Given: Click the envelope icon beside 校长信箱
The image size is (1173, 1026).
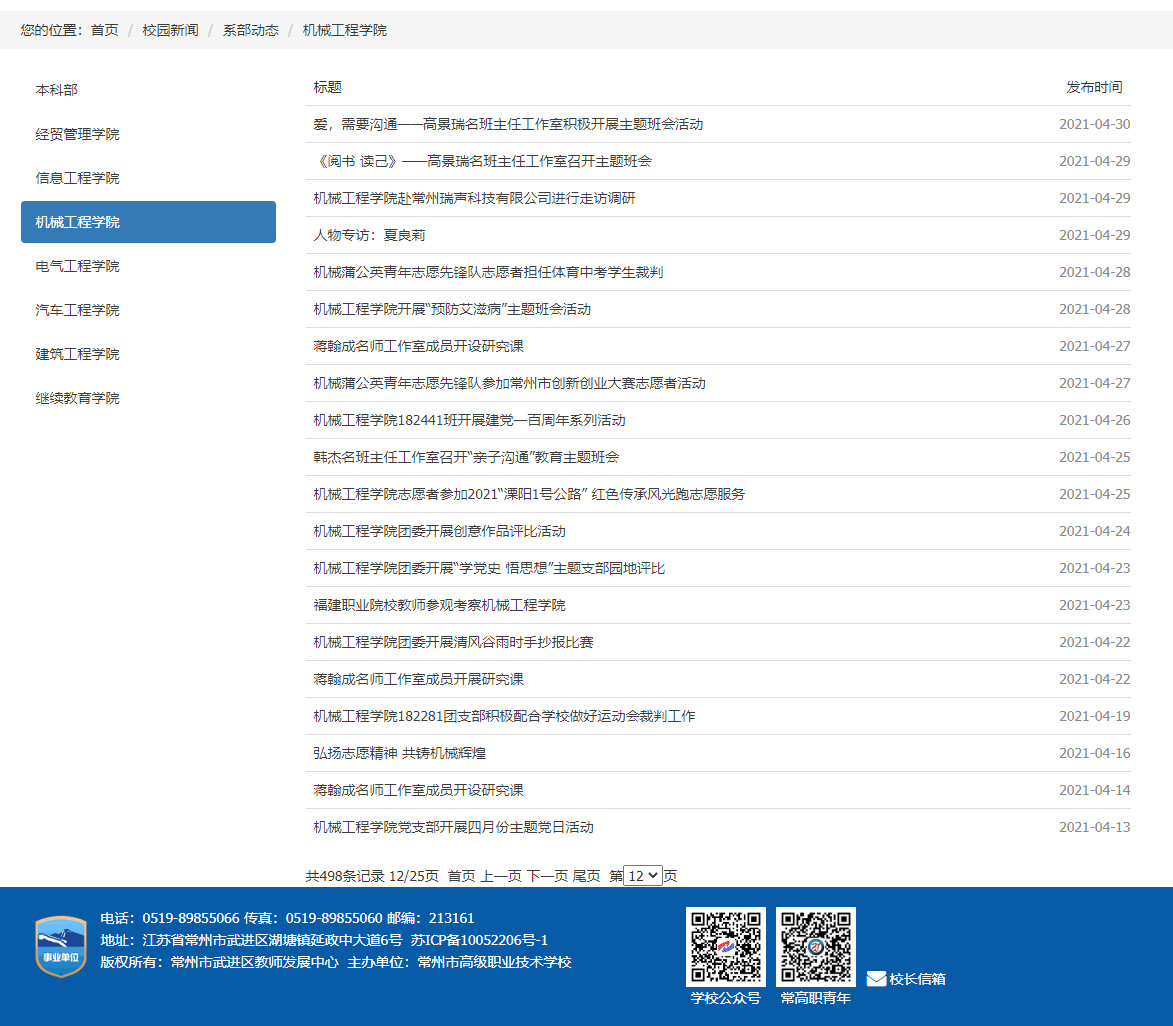Looking at the screenshot, I should 876,979.
